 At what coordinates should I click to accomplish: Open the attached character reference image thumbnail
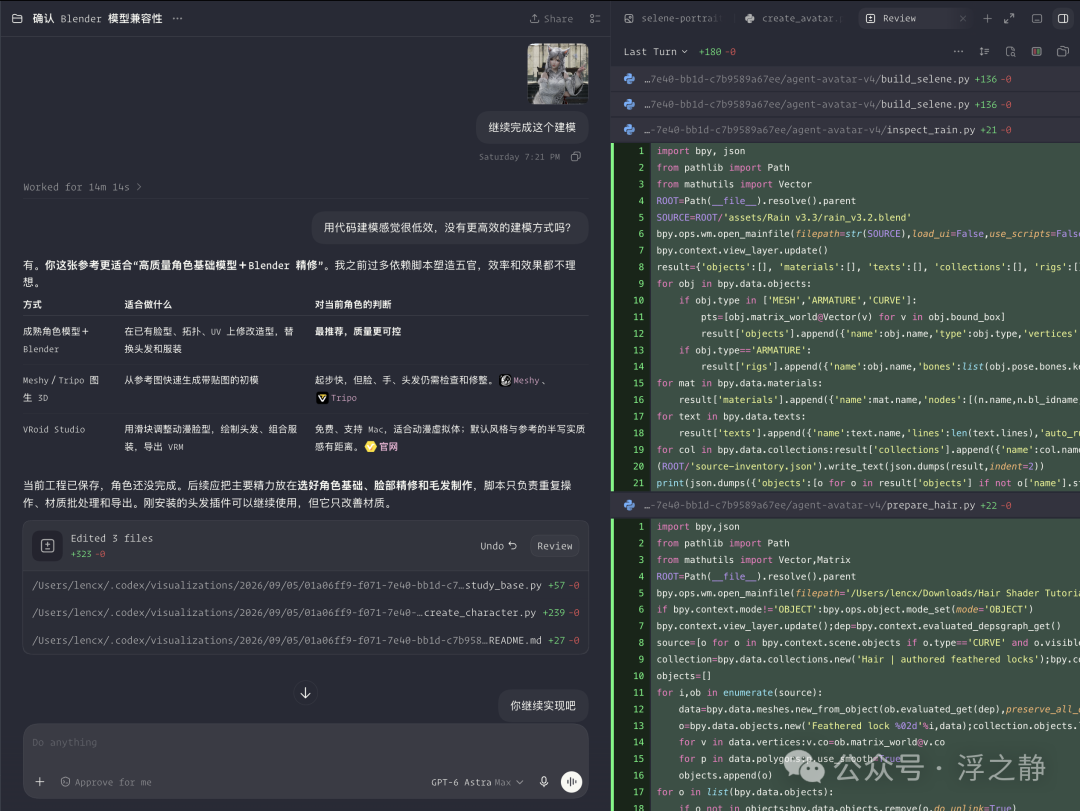pyautogui.click(x=557, y=74)
